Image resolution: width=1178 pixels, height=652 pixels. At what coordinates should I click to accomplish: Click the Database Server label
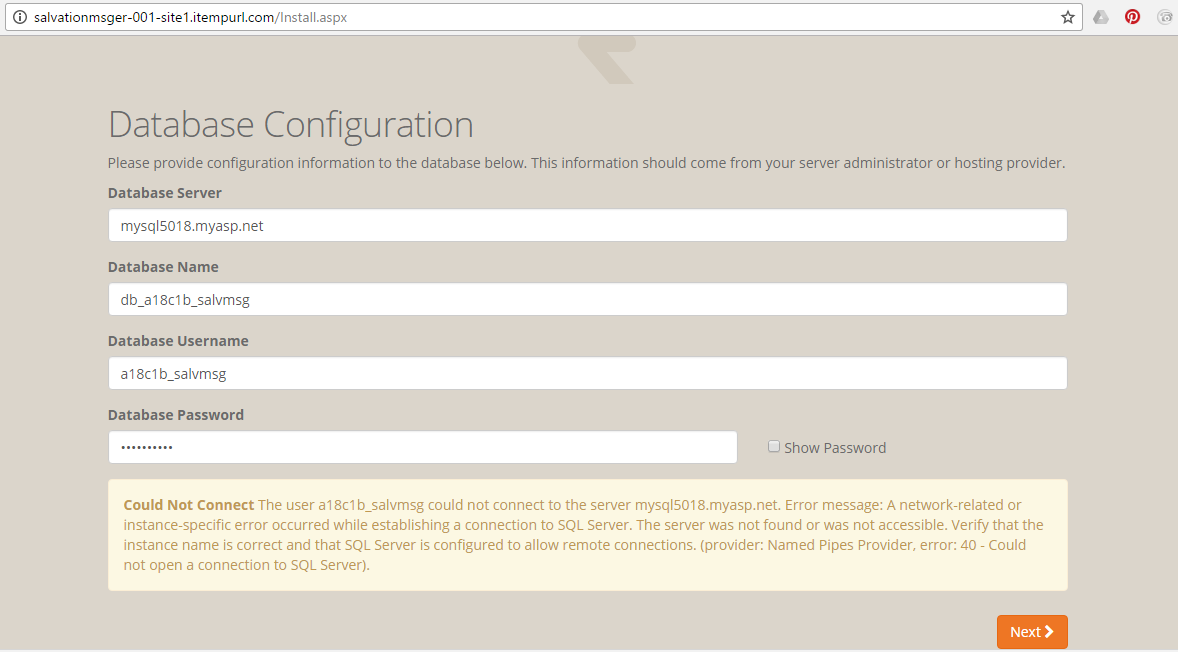(165, 193)
